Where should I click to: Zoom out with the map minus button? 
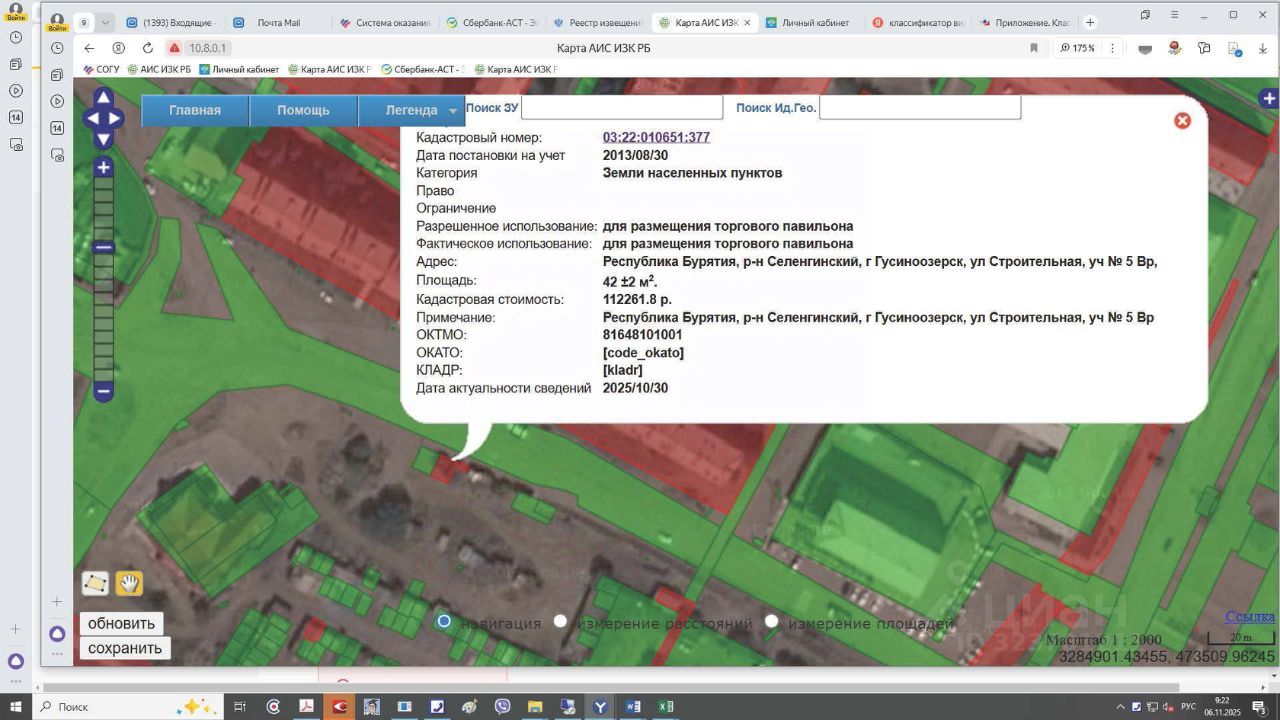click(103, 392)
